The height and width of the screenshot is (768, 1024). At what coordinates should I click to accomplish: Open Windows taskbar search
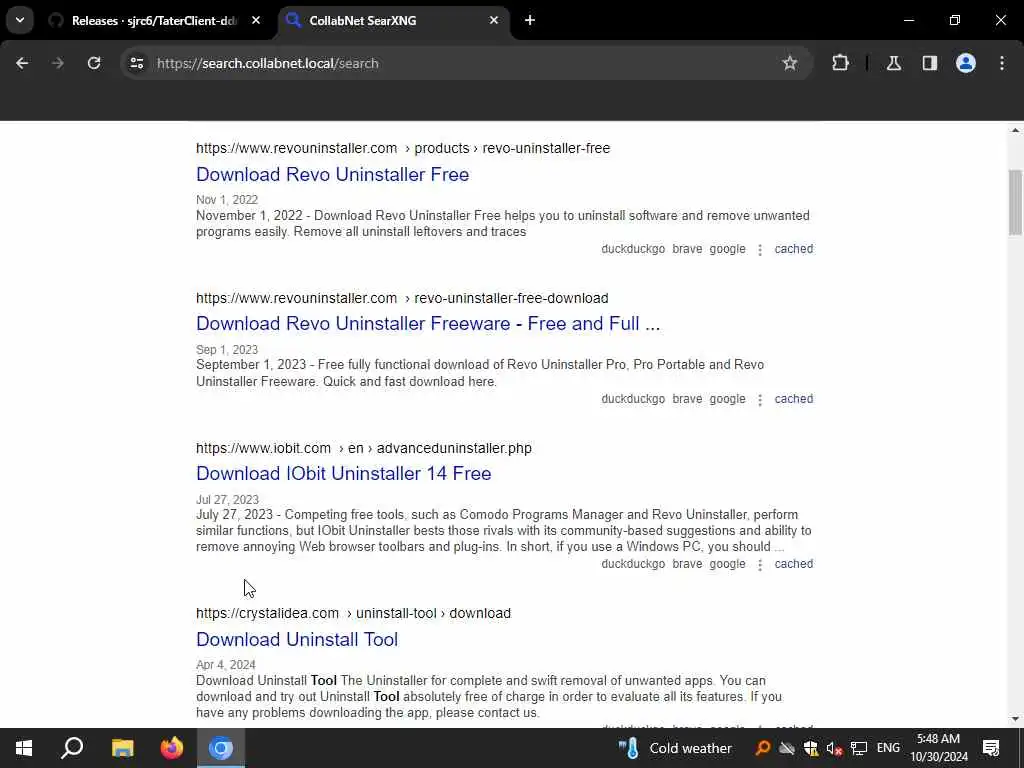pyautogui.click(x=72, y=748)
